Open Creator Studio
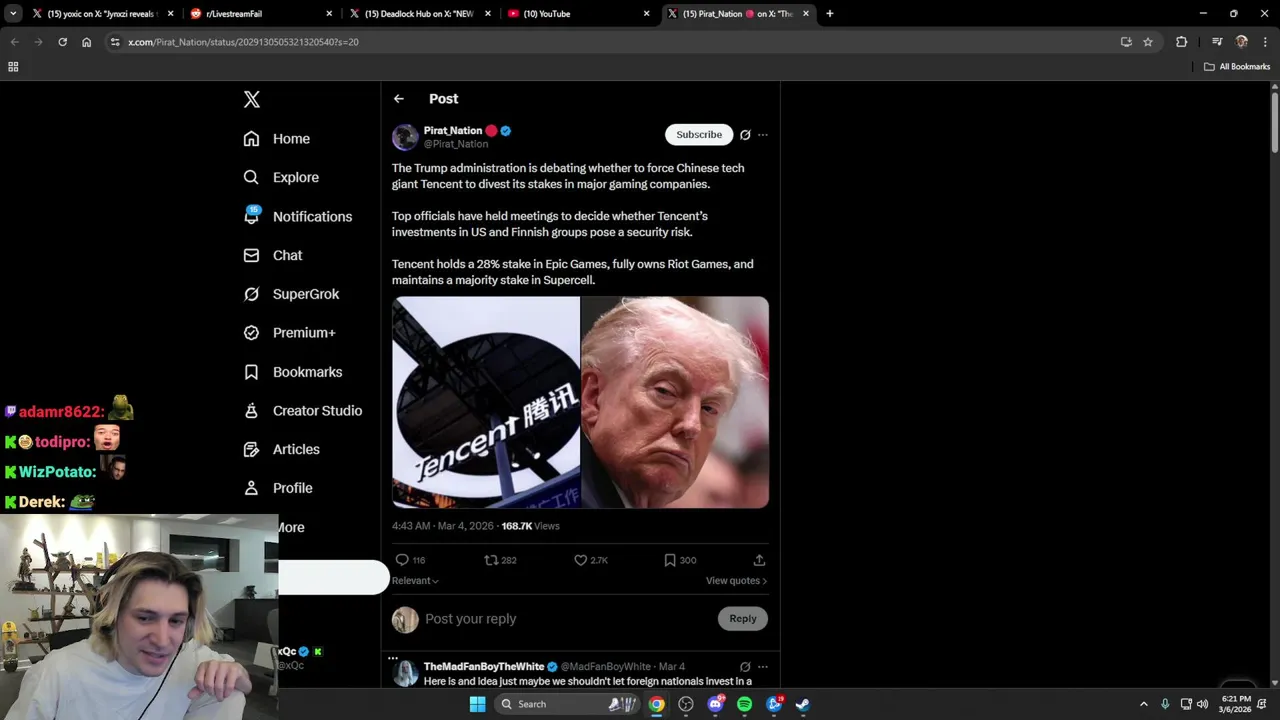 tap(303, 410)
